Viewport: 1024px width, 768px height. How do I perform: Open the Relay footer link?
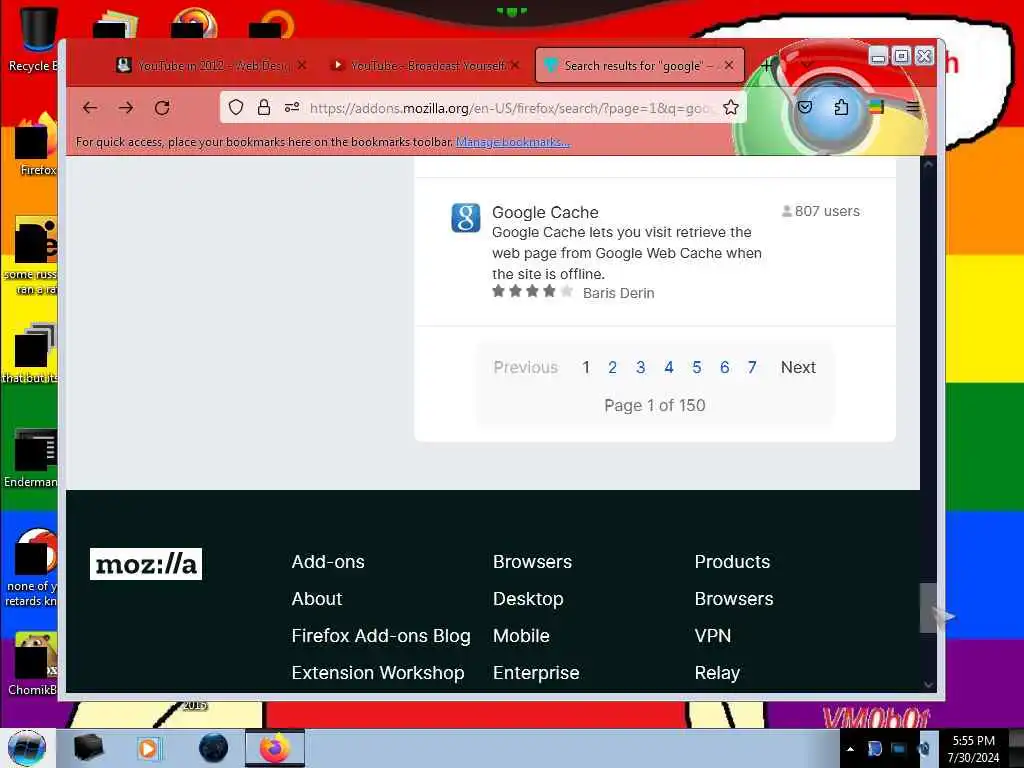(x=717, y=673)
